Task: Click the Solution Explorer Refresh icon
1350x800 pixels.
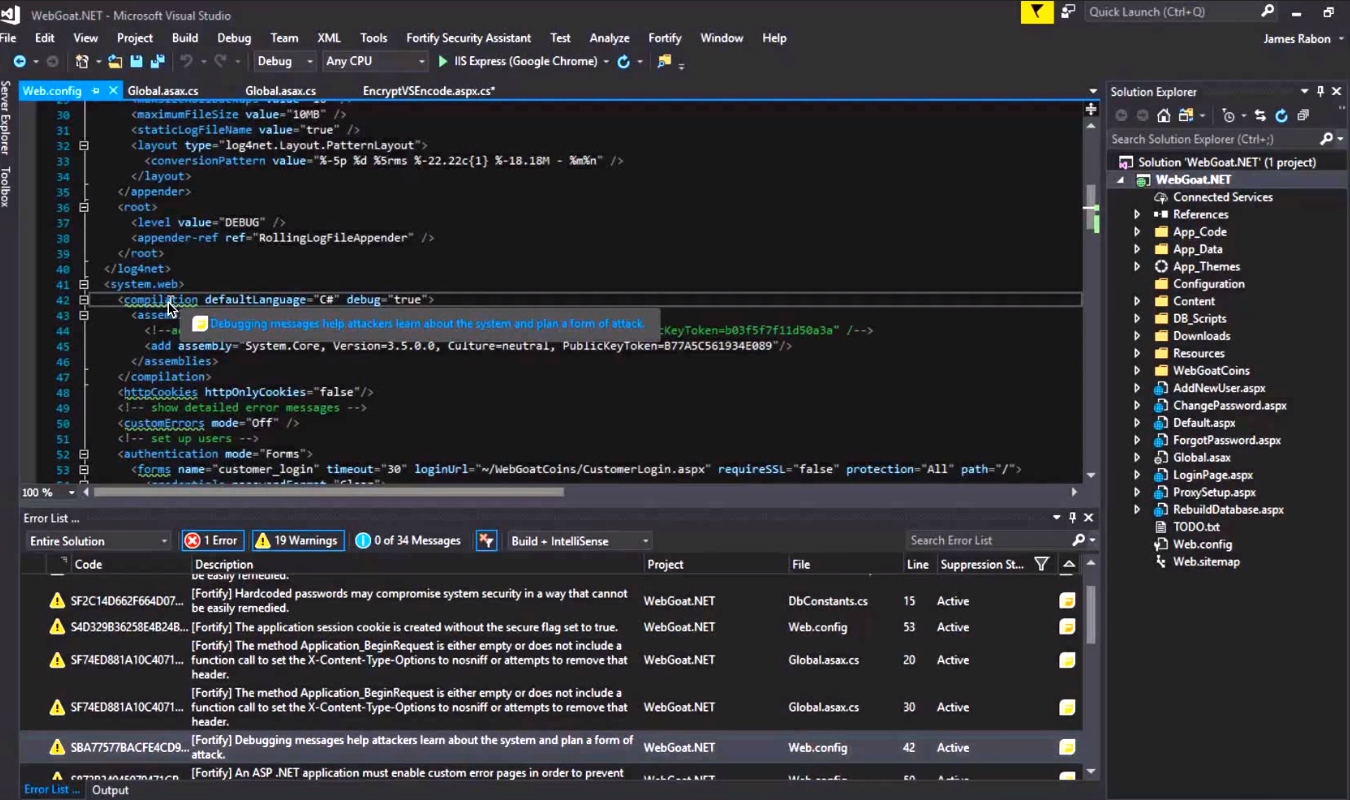Action: pos(1281,116)
